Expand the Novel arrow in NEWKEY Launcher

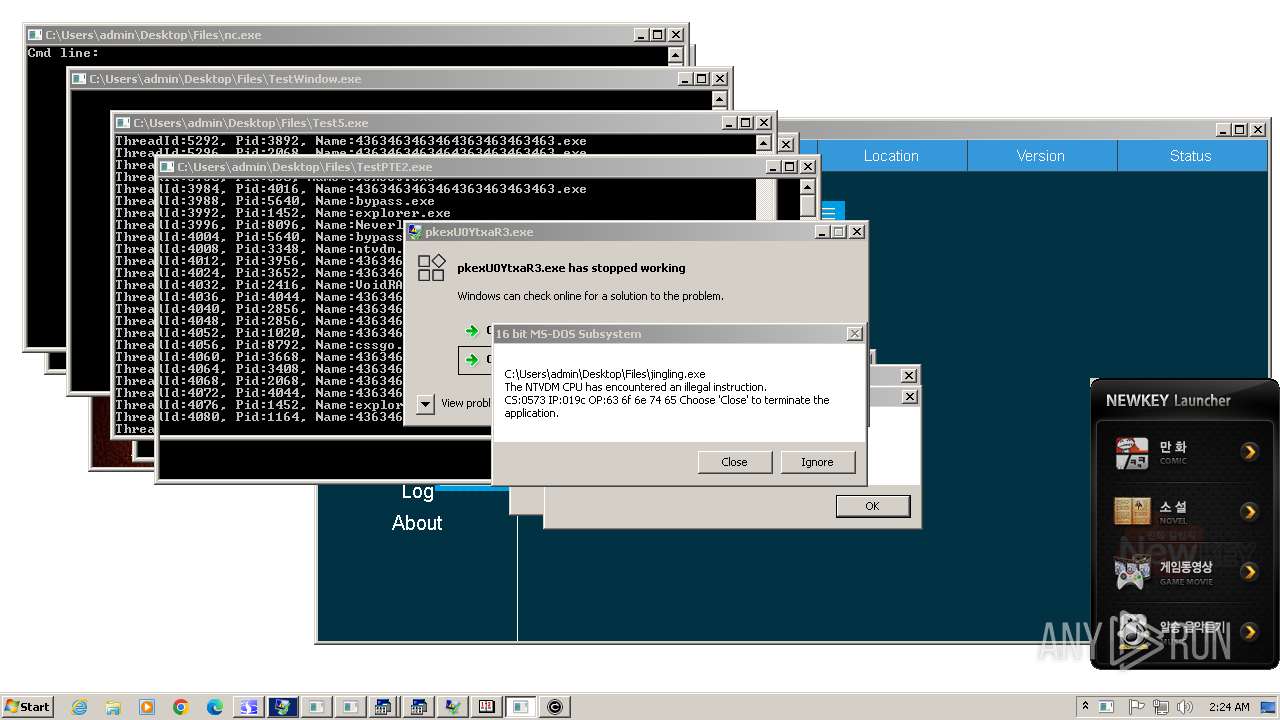tap(1249, 512)
